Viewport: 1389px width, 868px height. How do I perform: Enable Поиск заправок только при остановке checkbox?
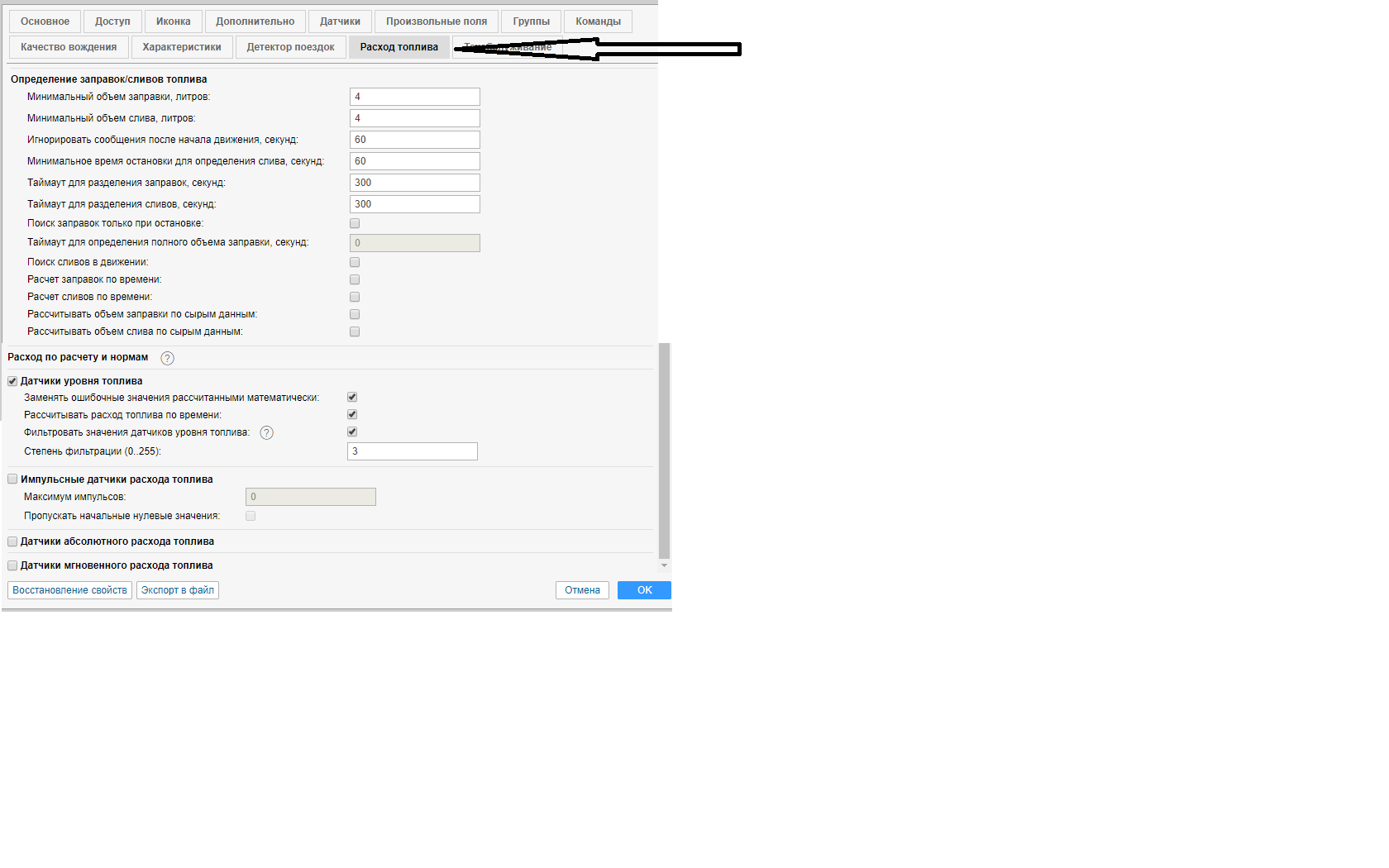tap(355, 223)
